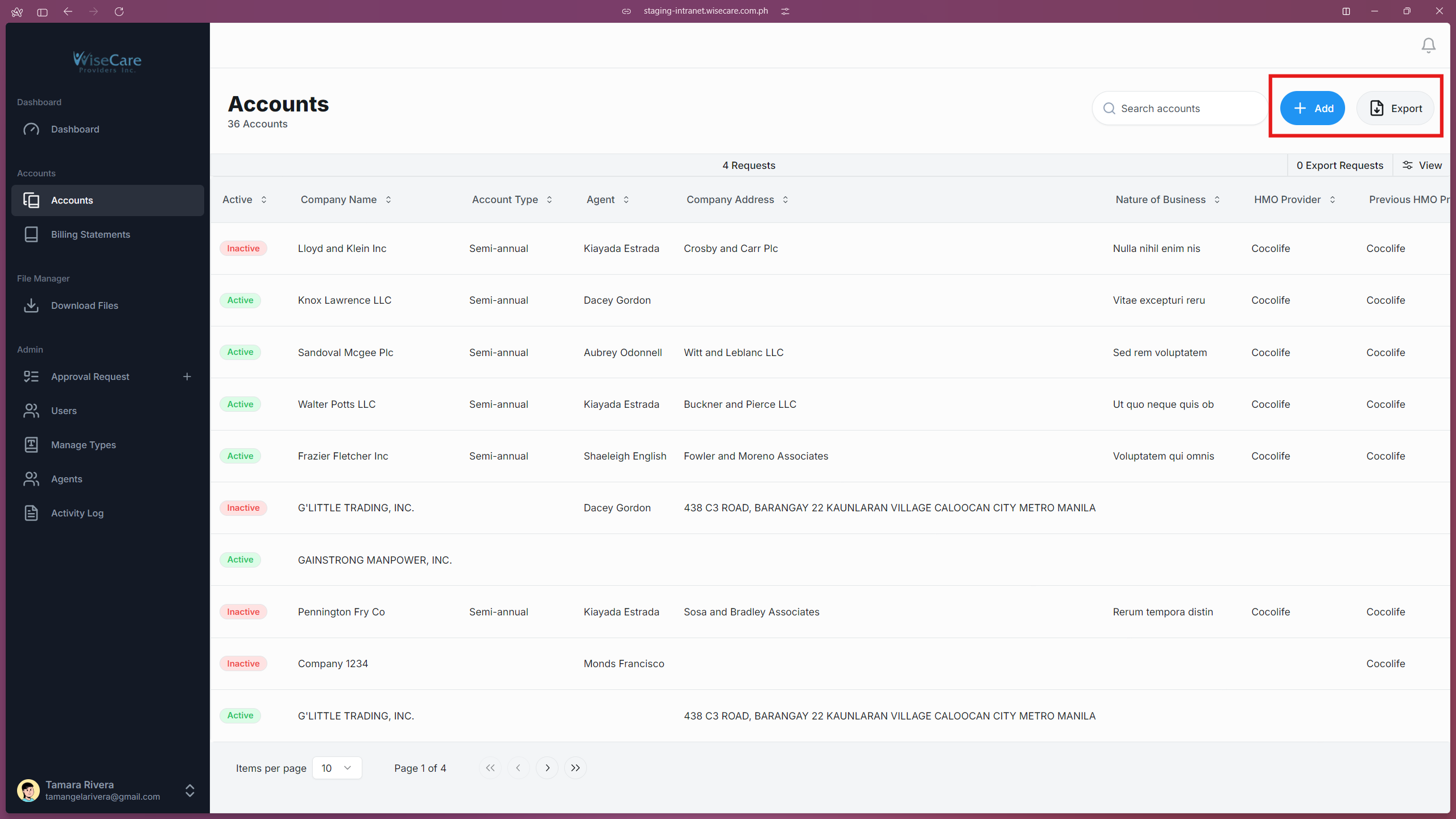
Task: Click the notification bell icon
Action: click(1428, 45)
